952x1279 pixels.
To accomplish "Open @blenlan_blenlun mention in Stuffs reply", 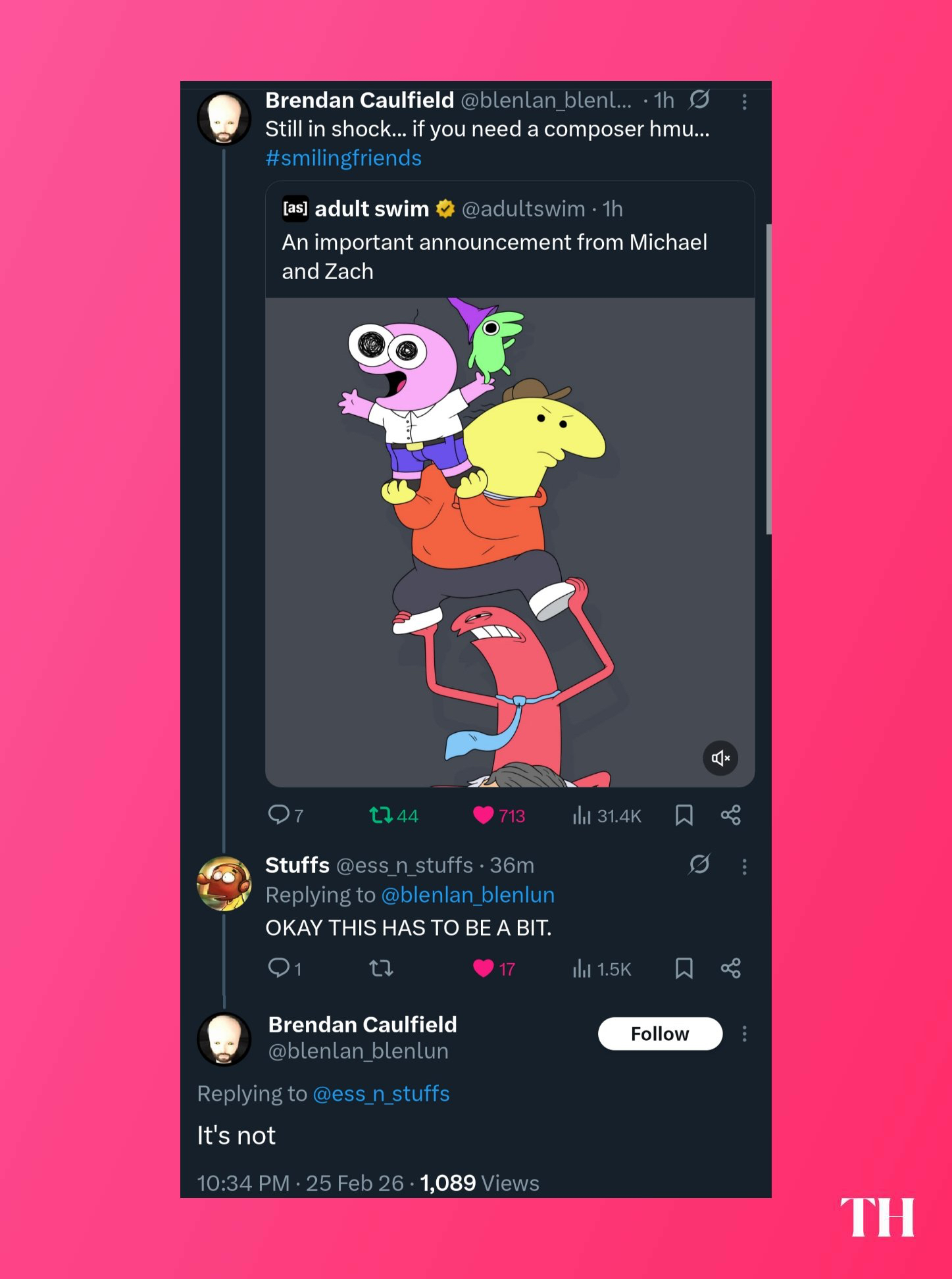I will pos(468,895).
